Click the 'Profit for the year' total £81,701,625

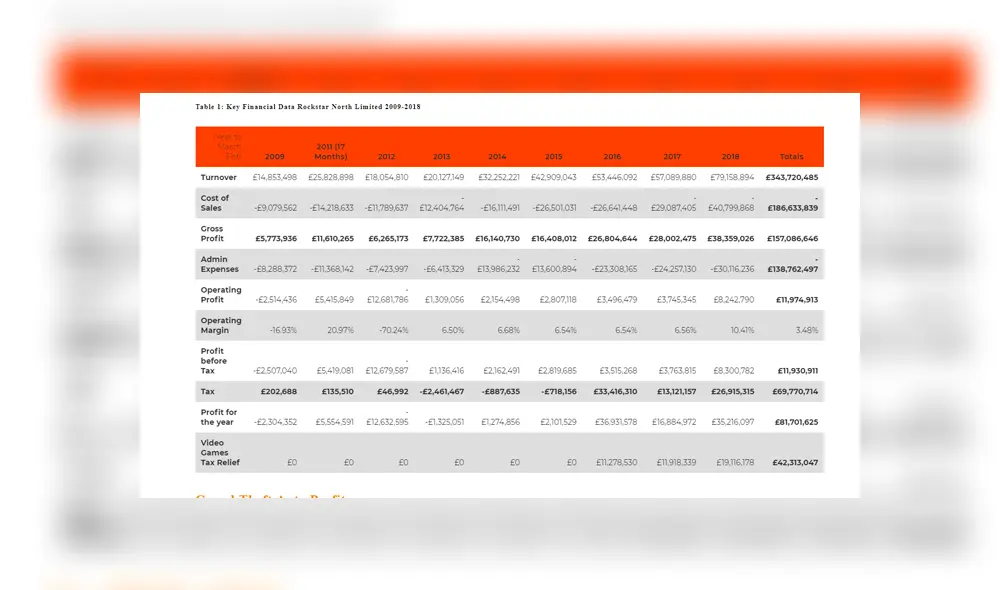tap(796, 422)
